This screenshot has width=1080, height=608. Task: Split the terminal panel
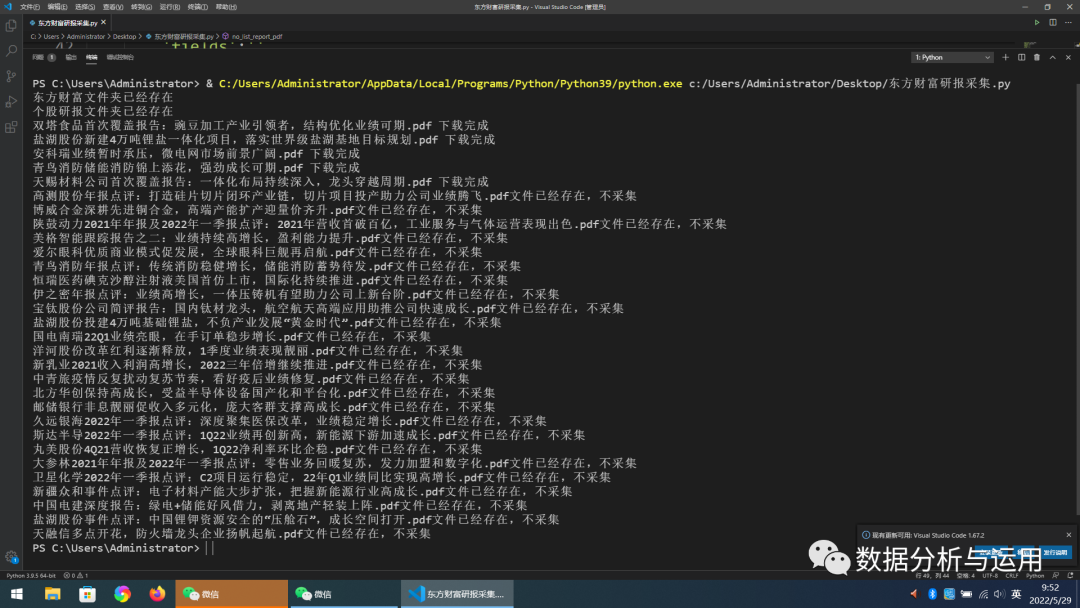[x=1021, y=57]
